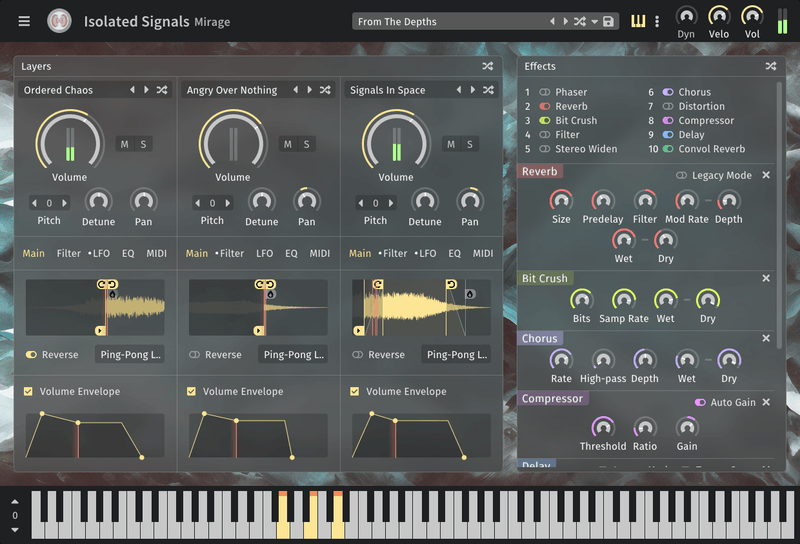Open the three-dot options menu
Screen dimensions: 800x544
(x=657, y=21)
